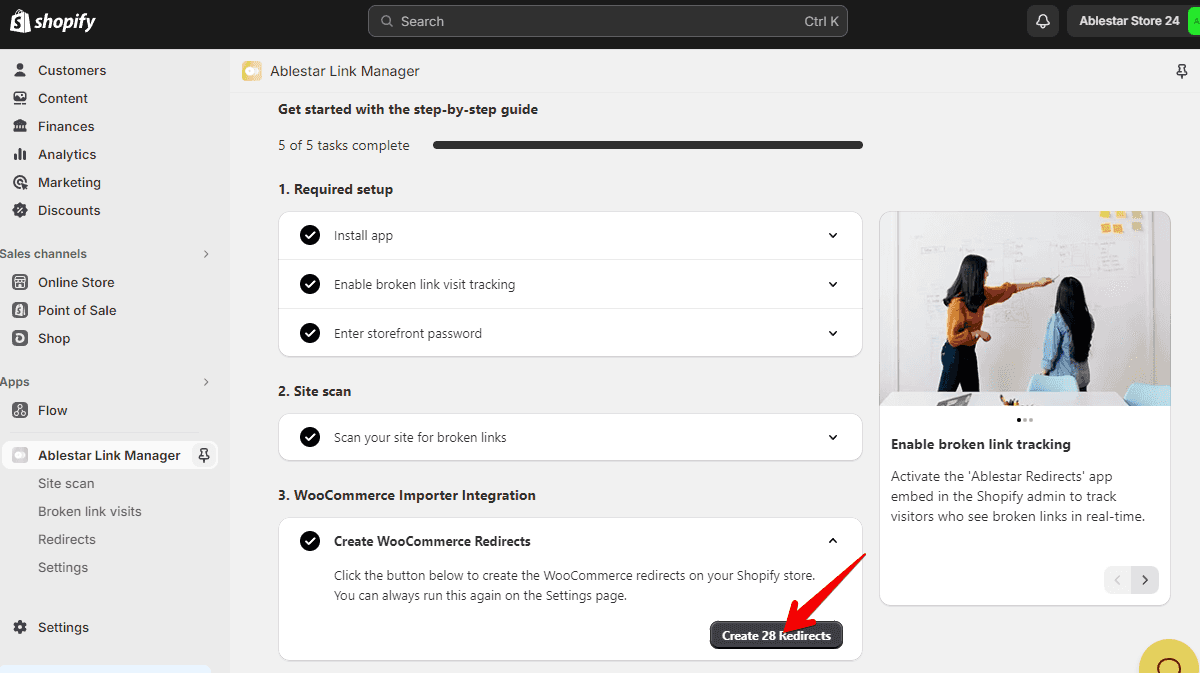Image resolution: width=1200 pixels, height=673 pixels.
Task: Click the Marketing target icon
Action: pyautogui.click(x=20, y=182)
